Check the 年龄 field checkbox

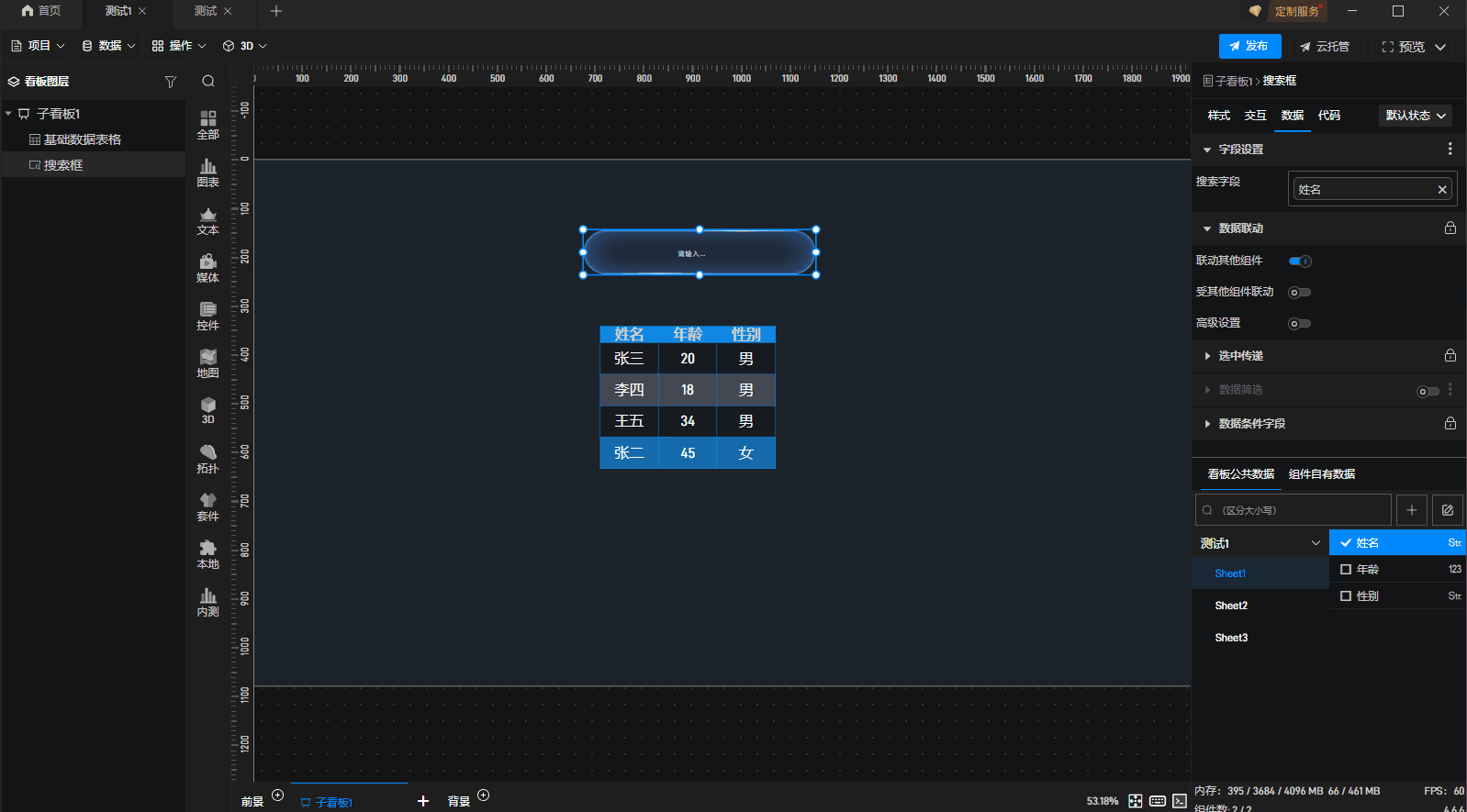click(x=1346, y=570)
